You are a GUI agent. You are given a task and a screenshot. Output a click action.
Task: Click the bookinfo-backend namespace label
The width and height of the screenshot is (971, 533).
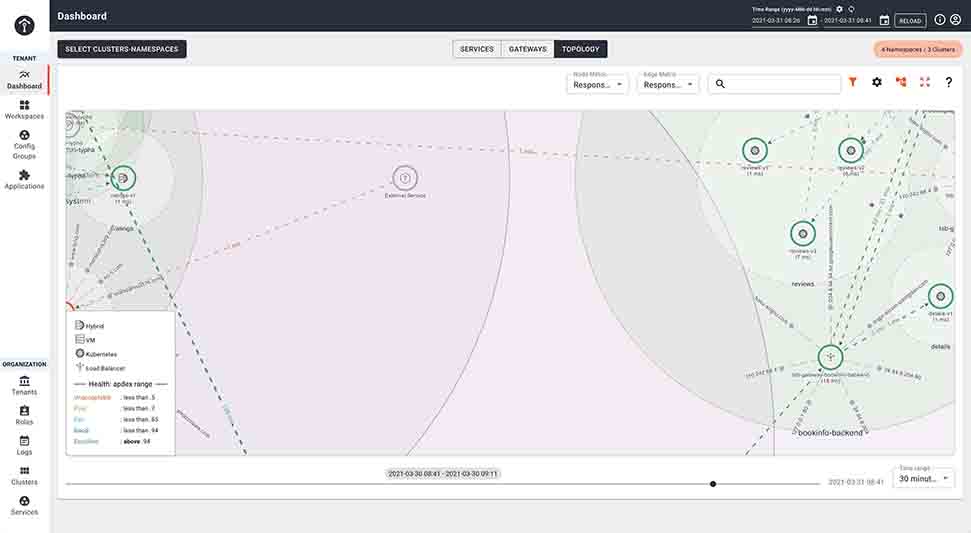830,433
